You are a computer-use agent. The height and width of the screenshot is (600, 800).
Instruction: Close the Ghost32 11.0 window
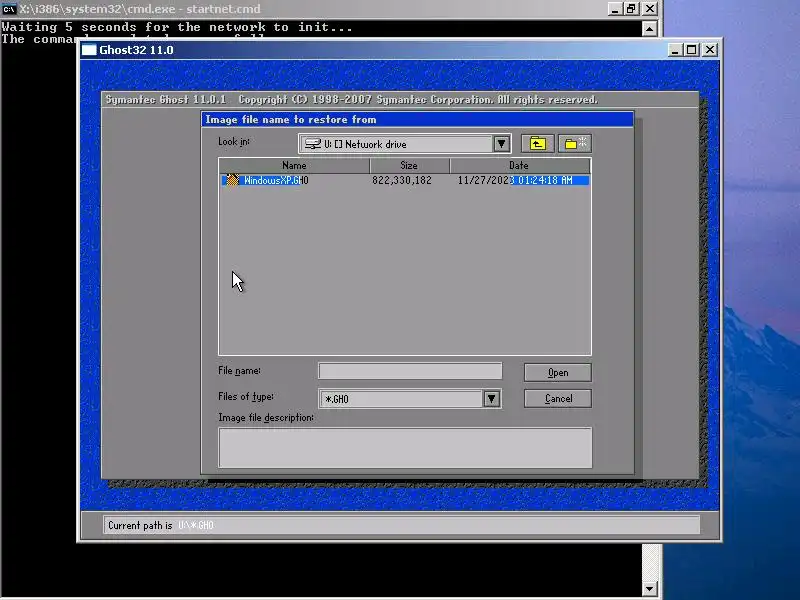(x=710, y=49)
